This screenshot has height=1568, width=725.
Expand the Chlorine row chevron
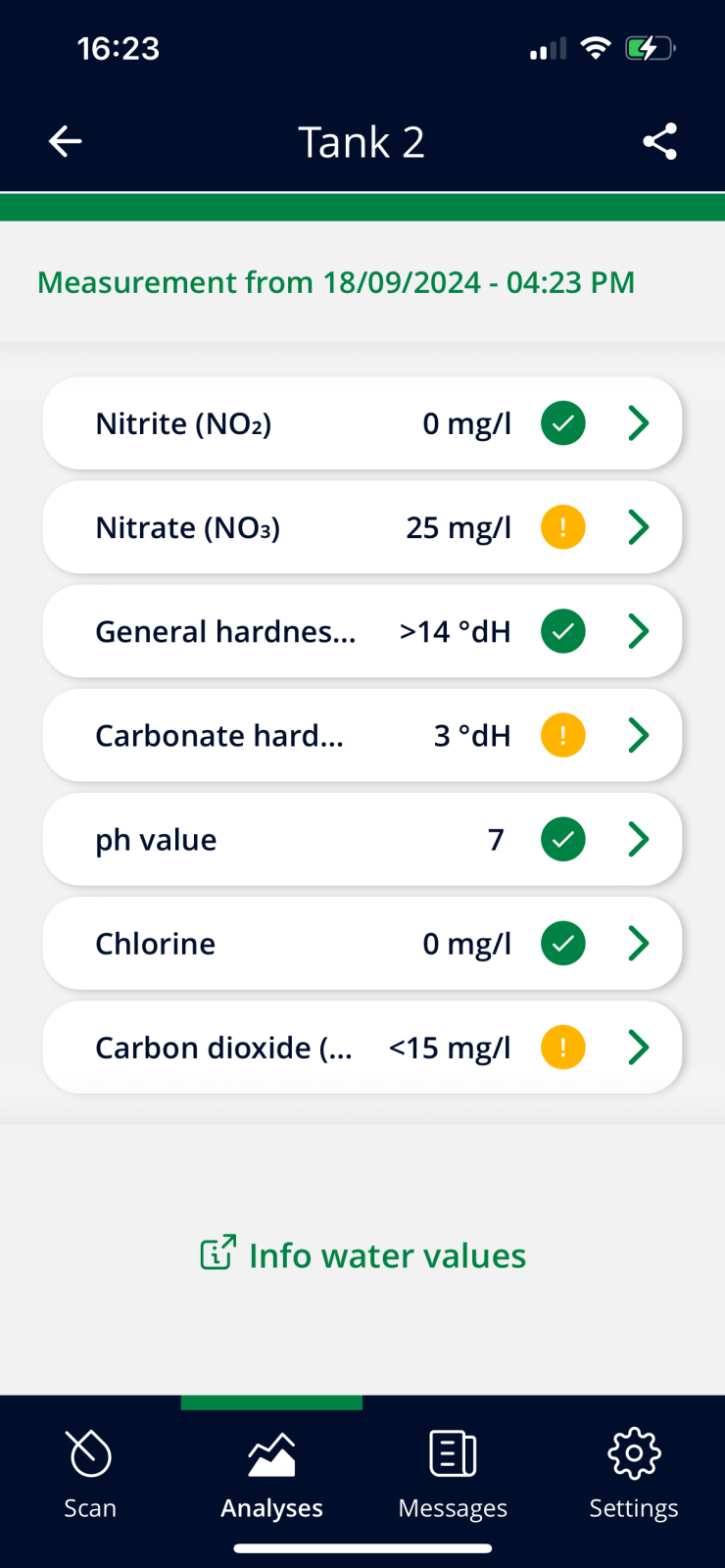point(639,943)
